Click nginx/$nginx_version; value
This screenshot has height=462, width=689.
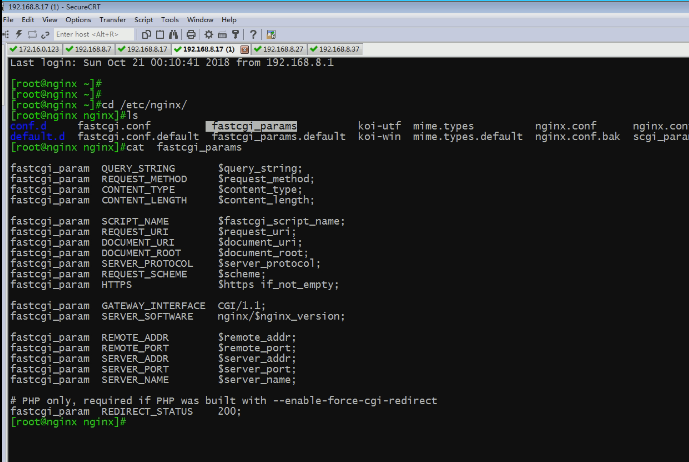click(281, 316)
